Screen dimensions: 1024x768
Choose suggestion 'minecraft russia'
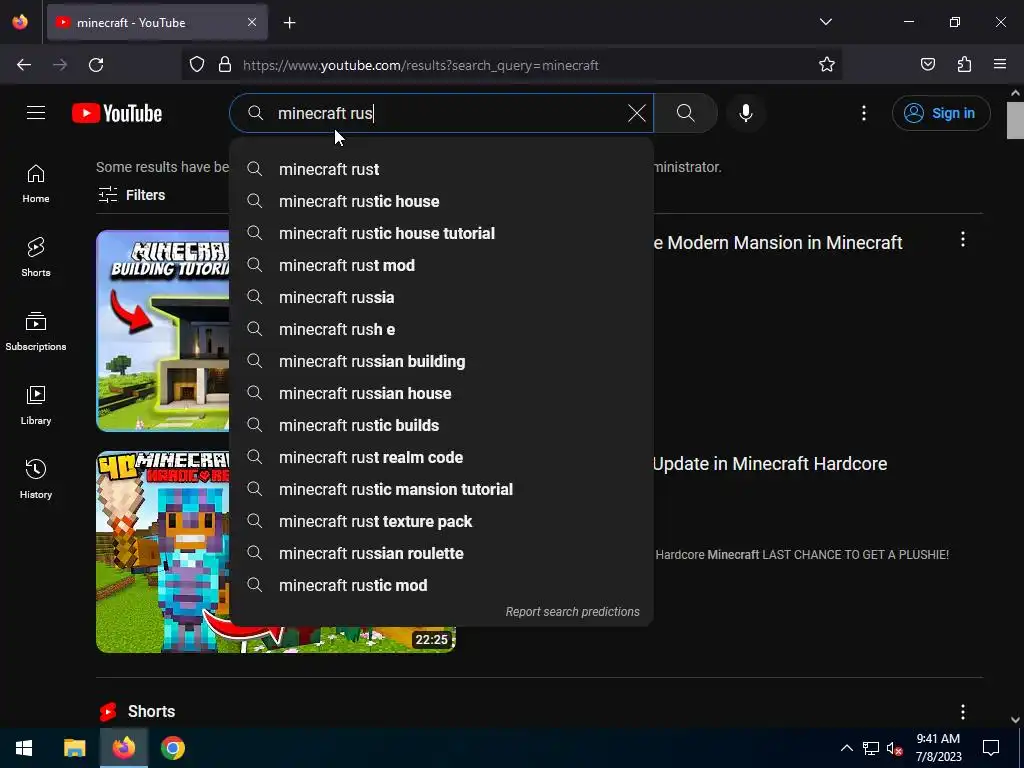click(x=441, y=297)
